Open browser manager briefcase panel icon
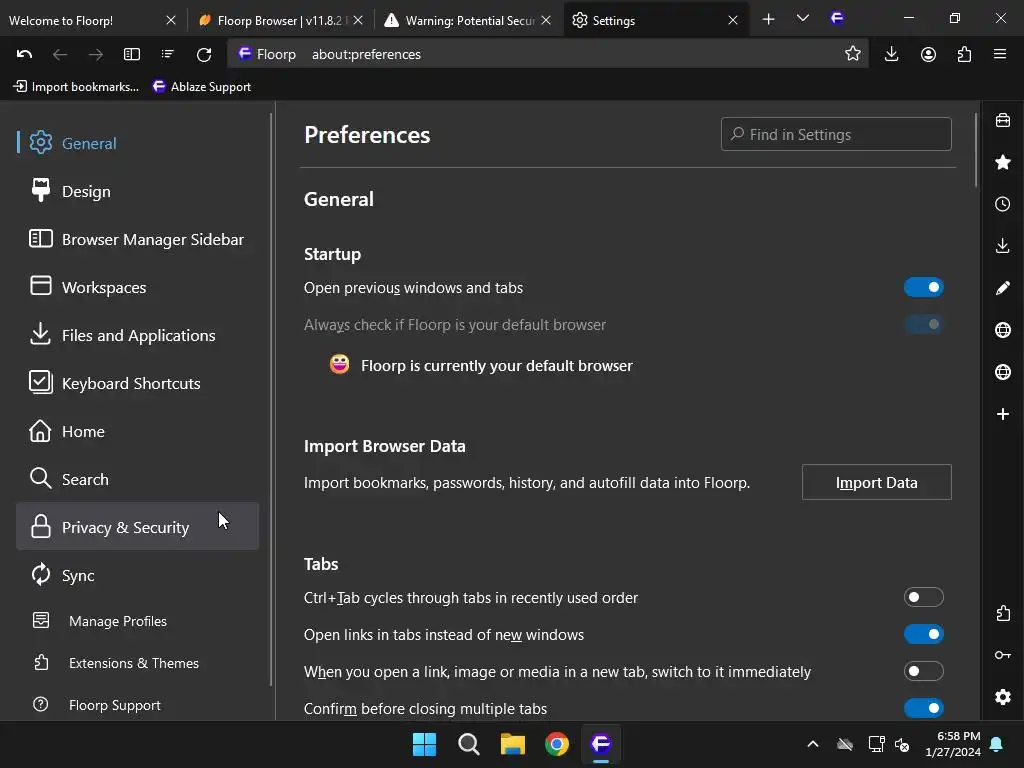Screen dimensions: 1024x768 point(1003,121)
